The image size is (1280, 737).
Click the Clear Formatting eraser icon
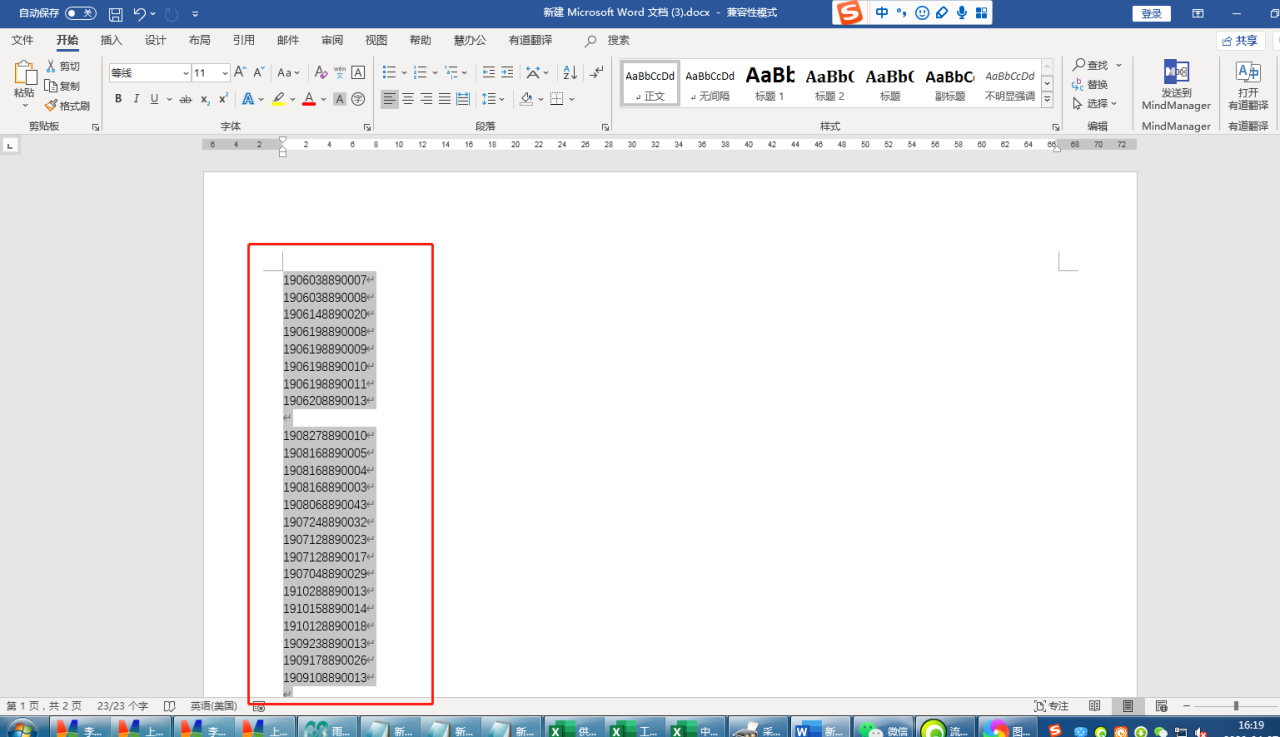(321, 73)
